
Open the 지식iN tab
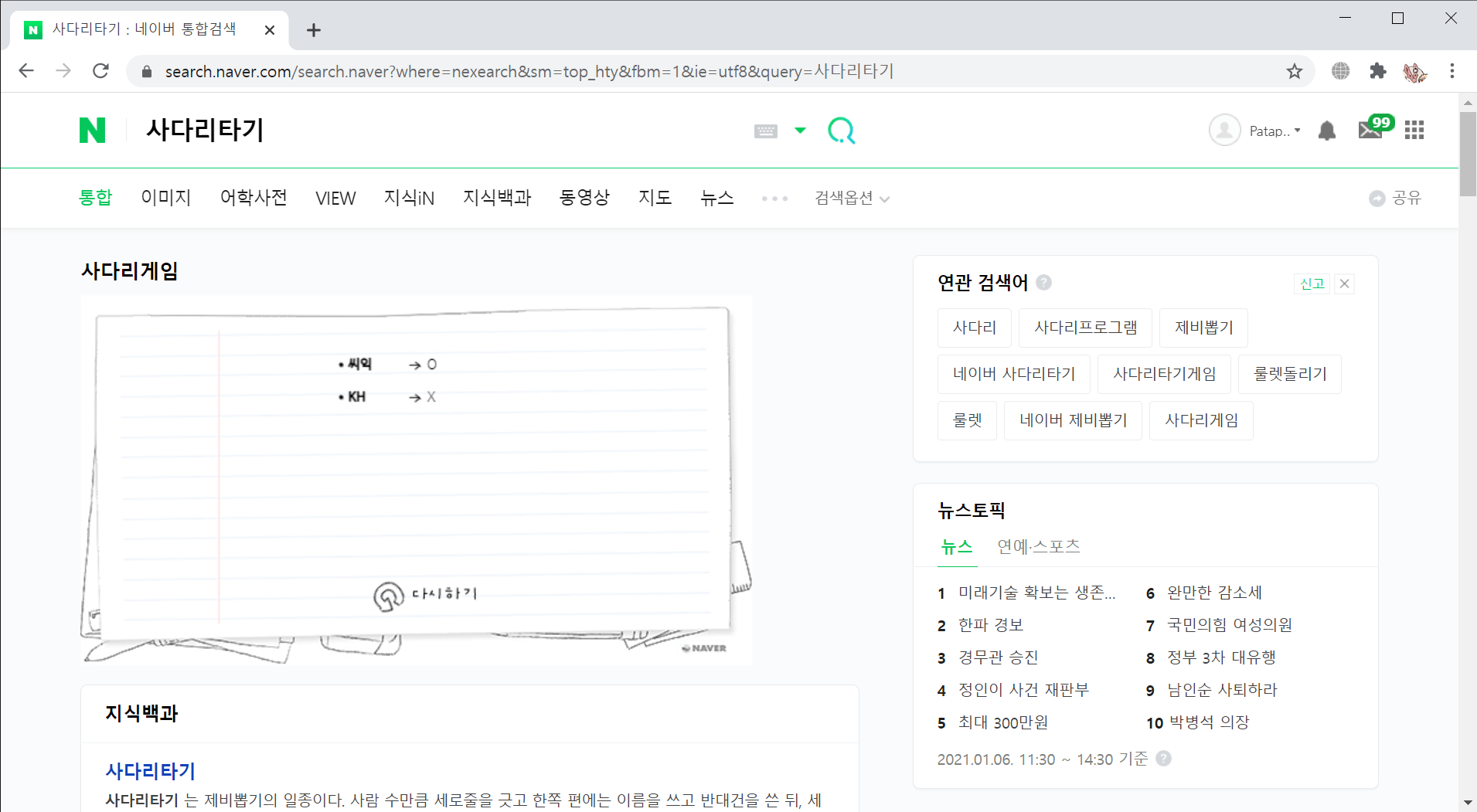[x=409, y=198]
